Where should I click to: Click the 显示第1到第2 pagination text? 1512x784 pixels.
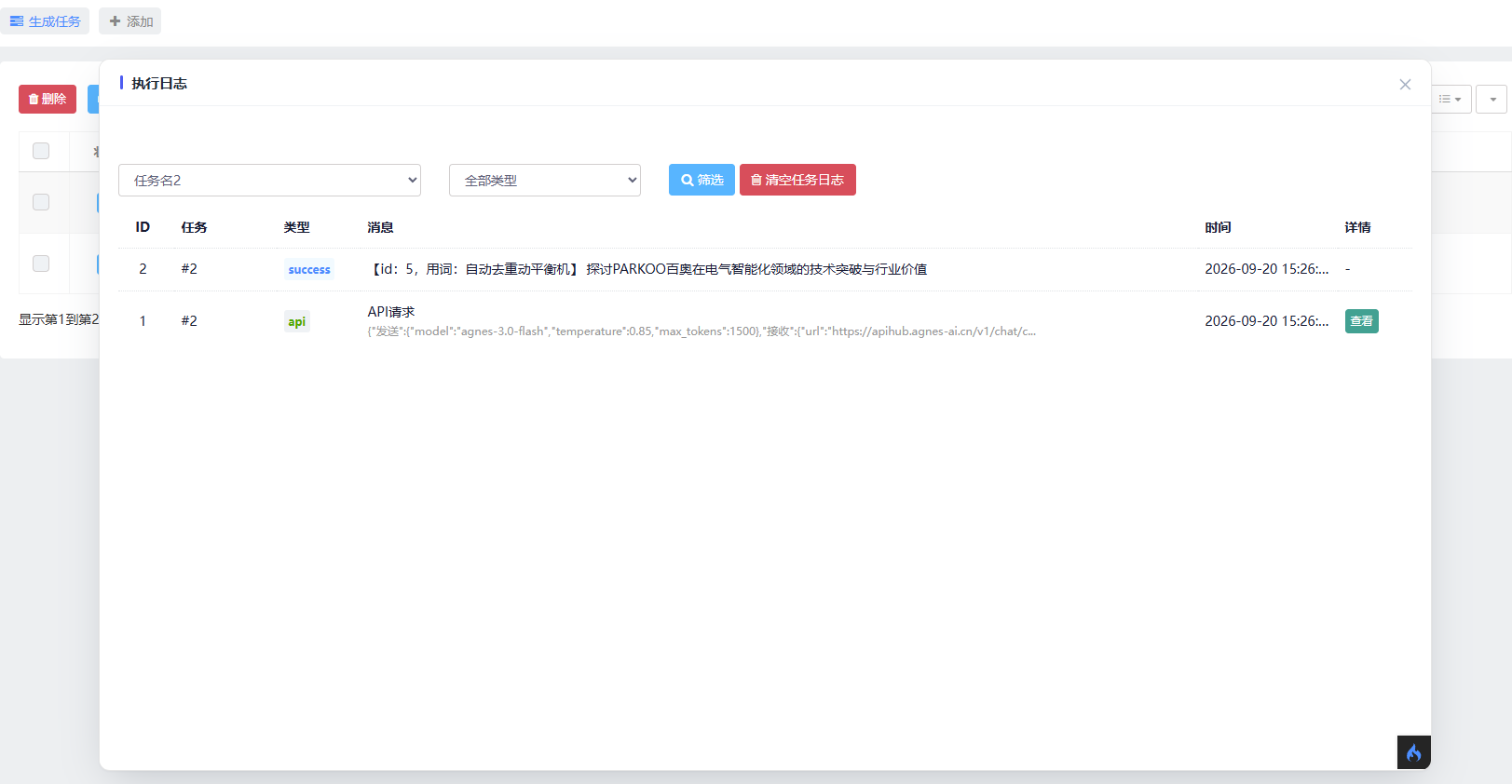click(x=59, y=319)
